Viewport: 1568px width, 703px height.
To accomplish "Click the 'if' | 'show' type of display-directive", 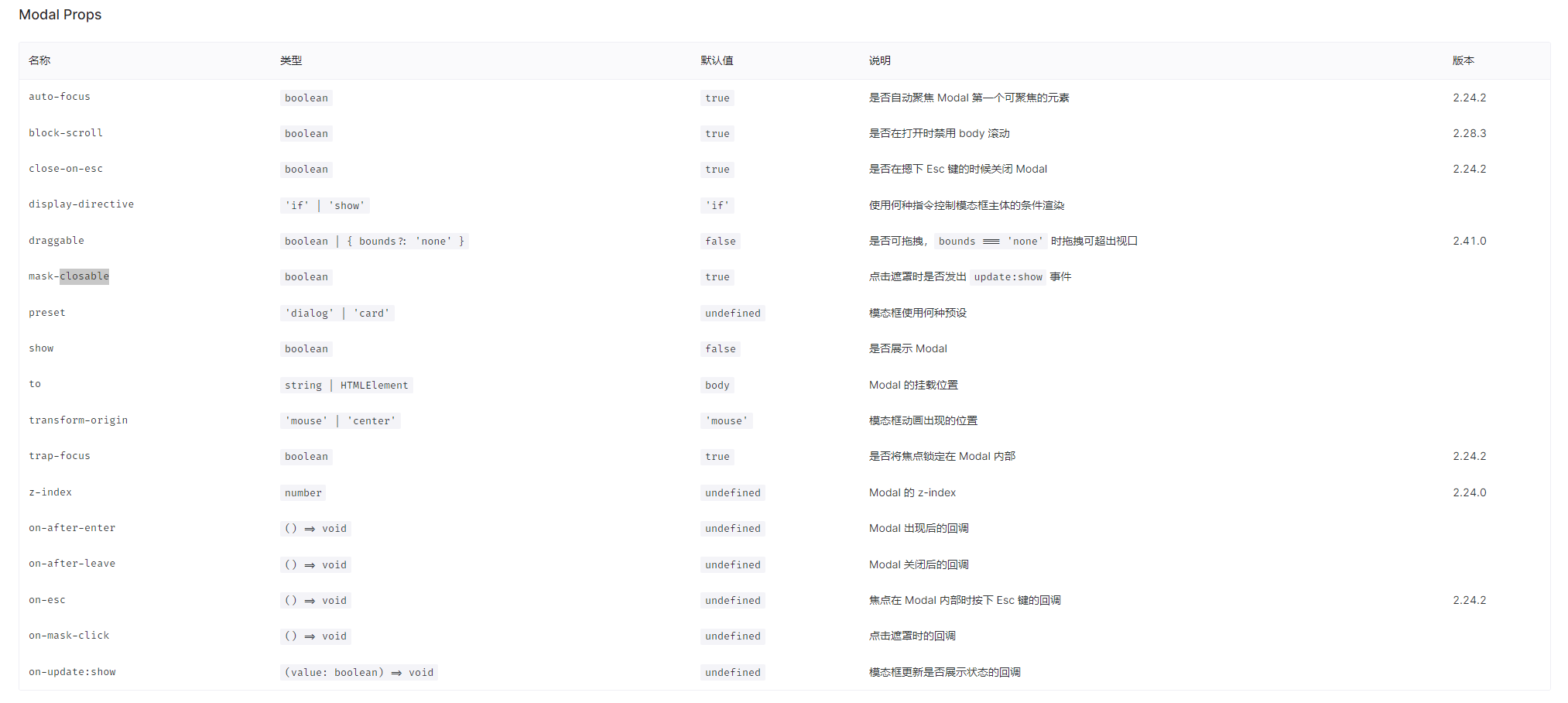I will click(x=324, y=204).
